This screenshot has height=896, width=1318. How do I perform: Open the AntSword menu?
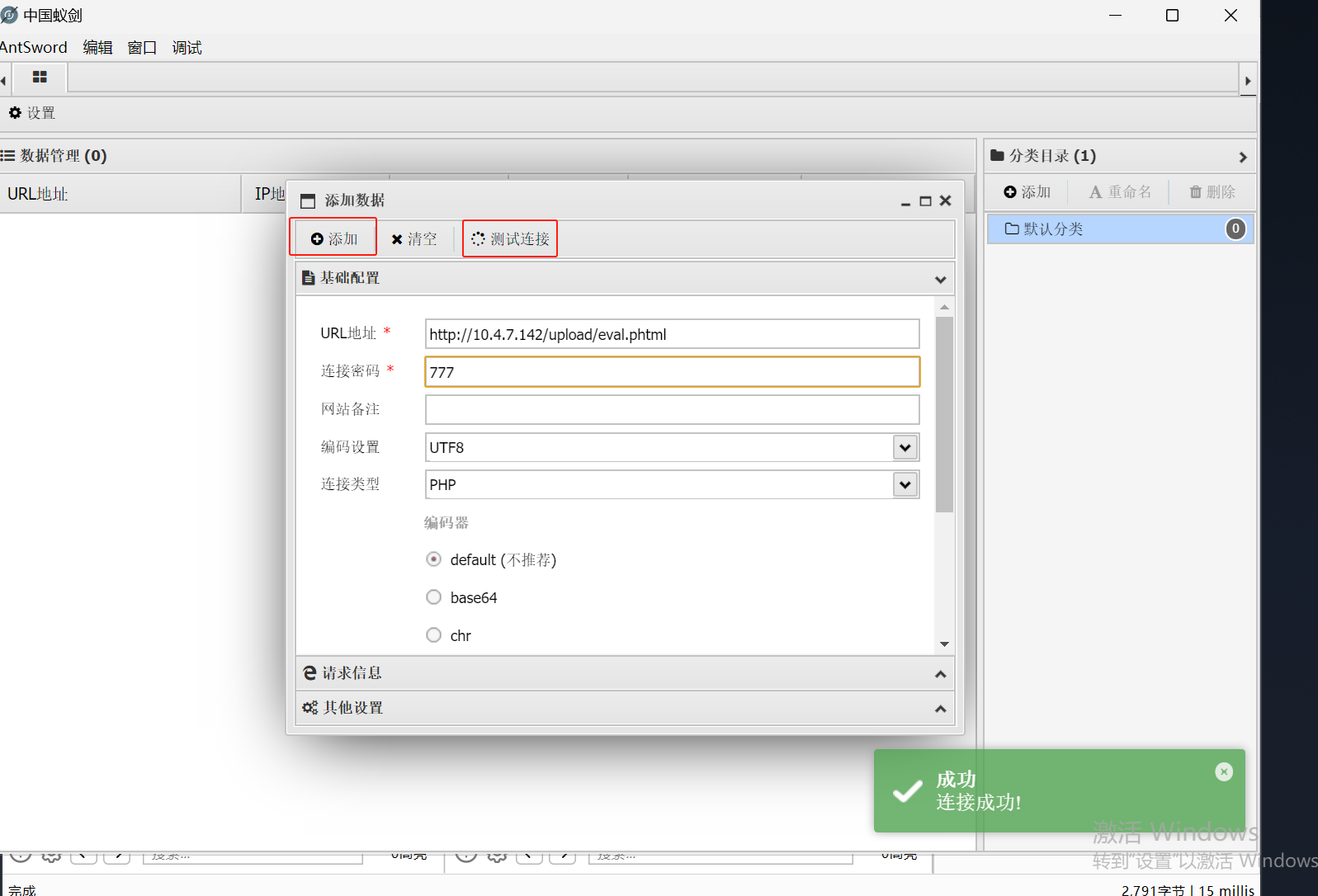tap(33, 47)
